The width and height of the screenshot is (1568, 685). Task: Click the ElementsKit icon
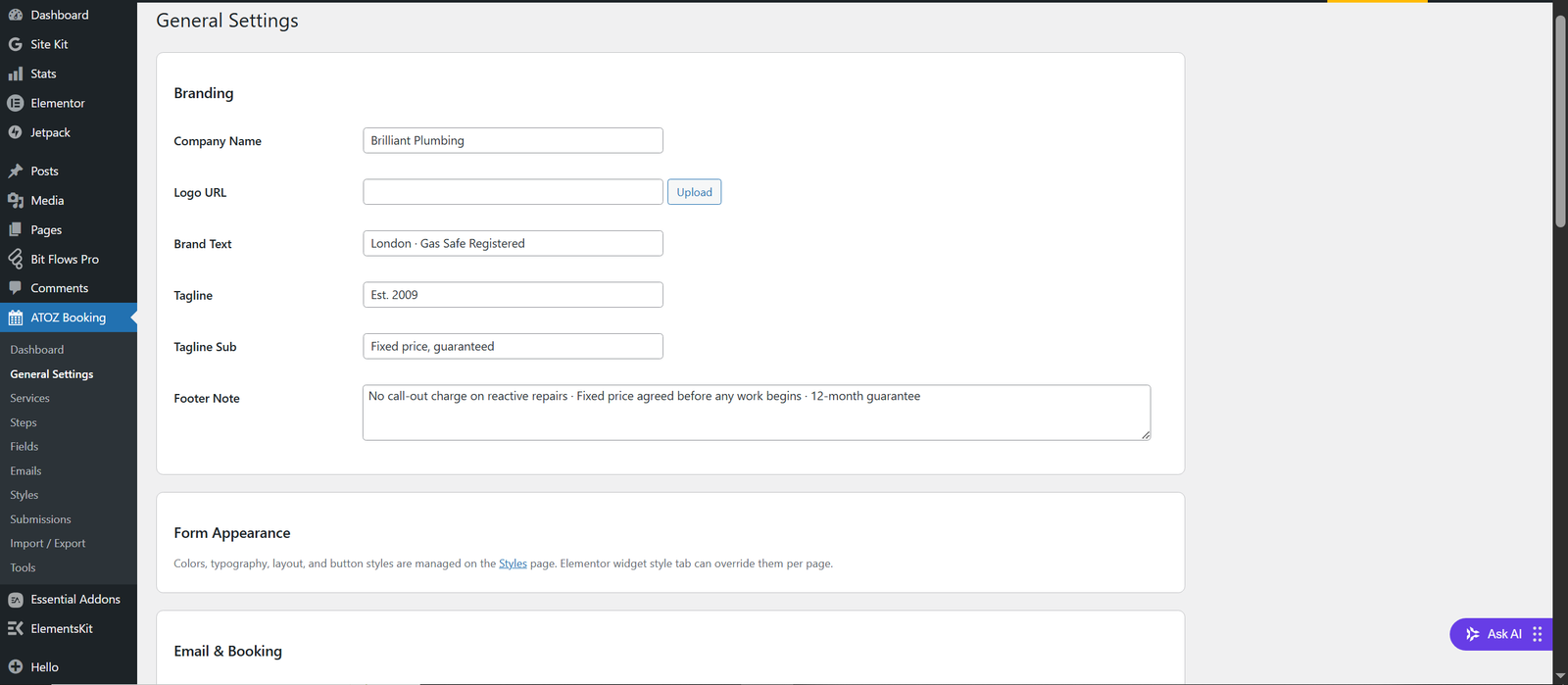(16, 628)
